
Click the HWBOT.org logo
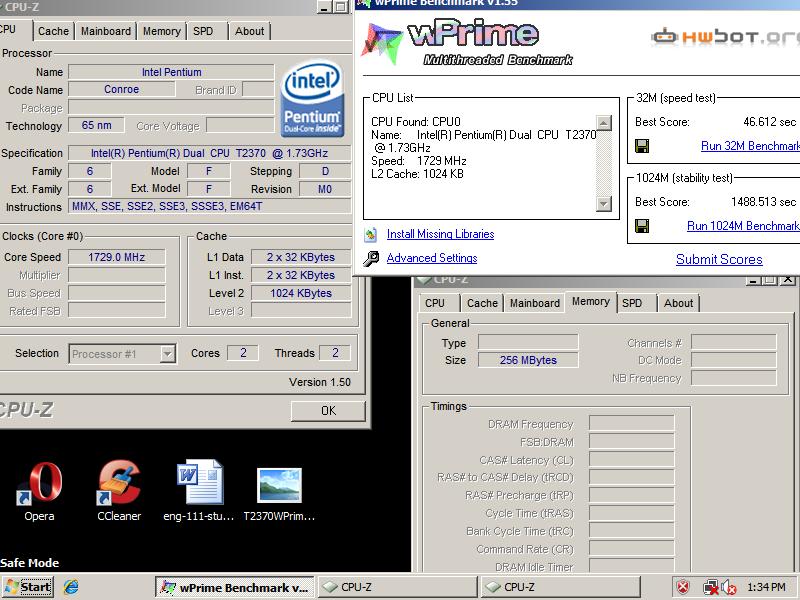[x=724, y=37]
